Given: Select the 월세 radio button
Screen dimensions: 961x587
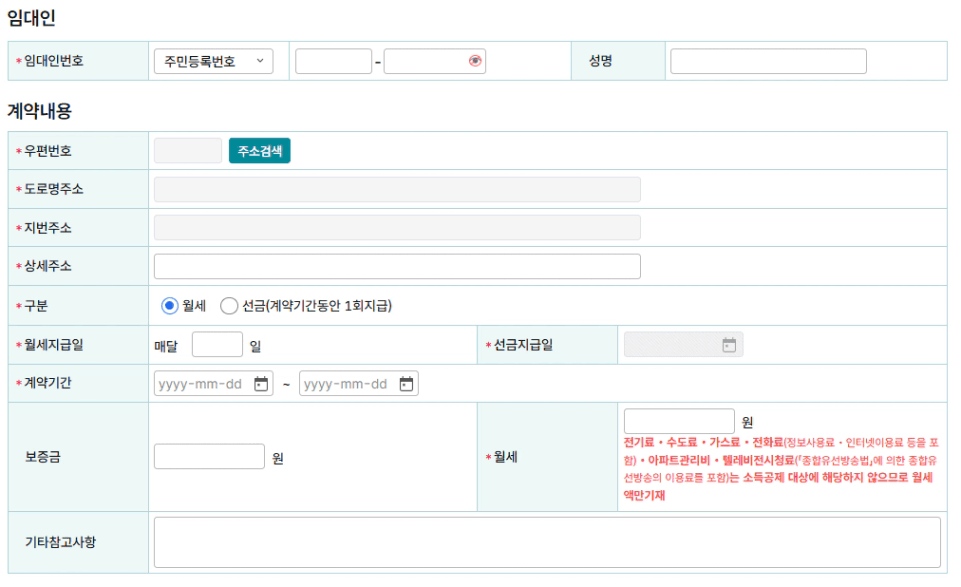Looking at the screenshot, I should (170, 305).
